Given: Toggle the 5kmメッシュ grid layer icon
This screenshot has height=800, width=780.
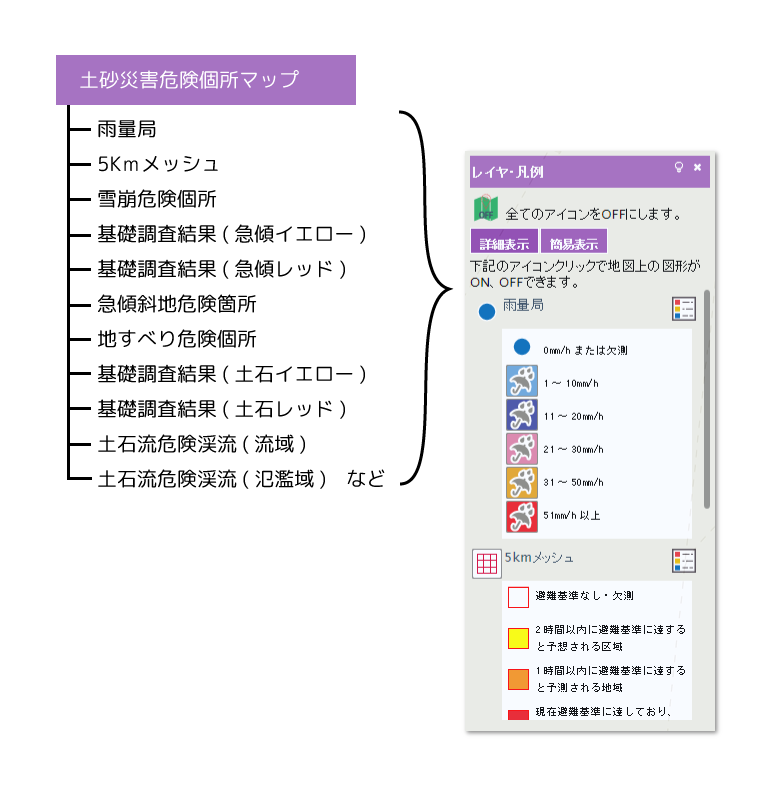Looking at the screenshot, I should 487,563.
